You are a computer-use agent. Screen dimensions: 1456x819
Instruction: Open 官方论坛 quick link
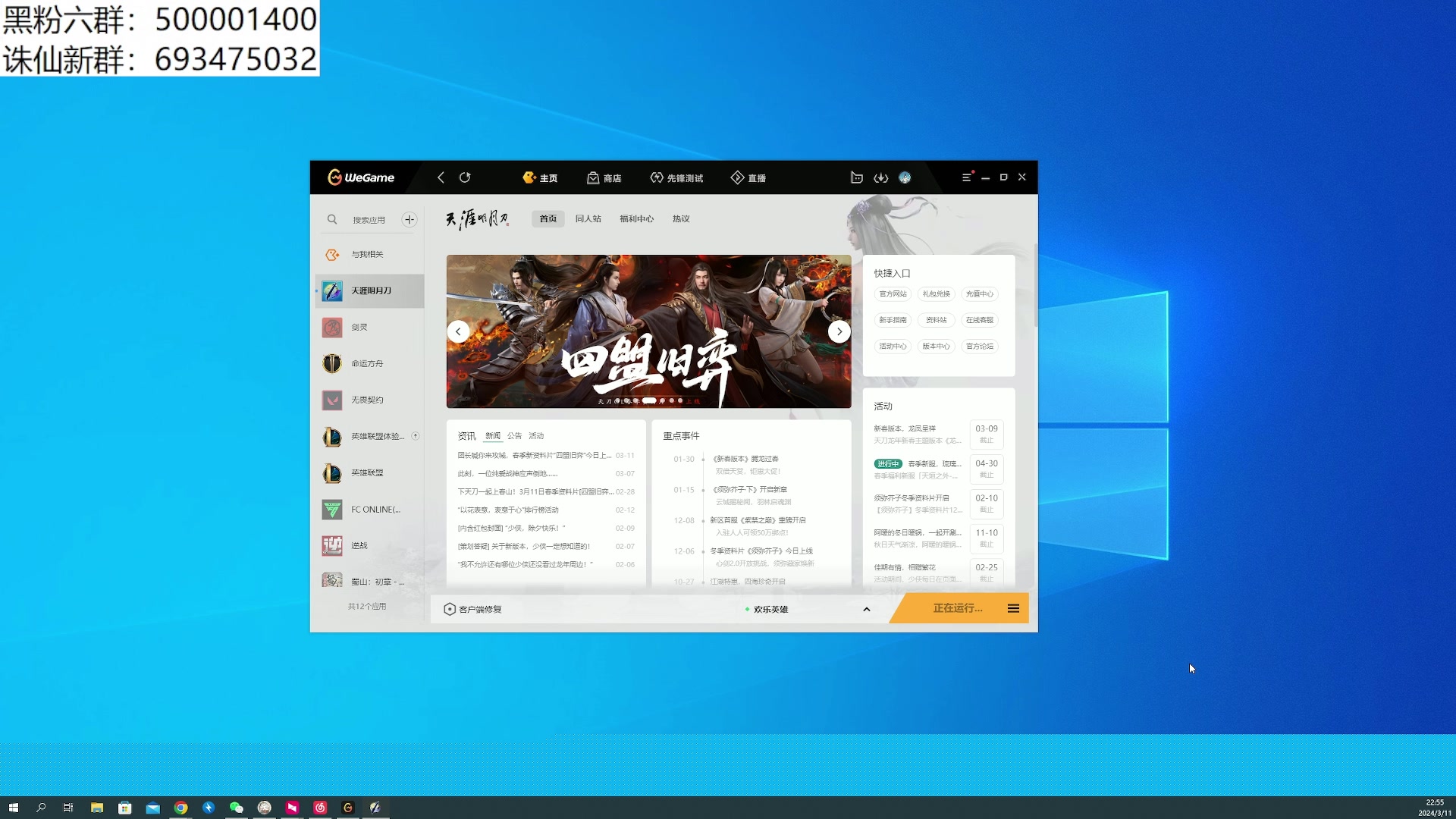(x=980, y=347)
